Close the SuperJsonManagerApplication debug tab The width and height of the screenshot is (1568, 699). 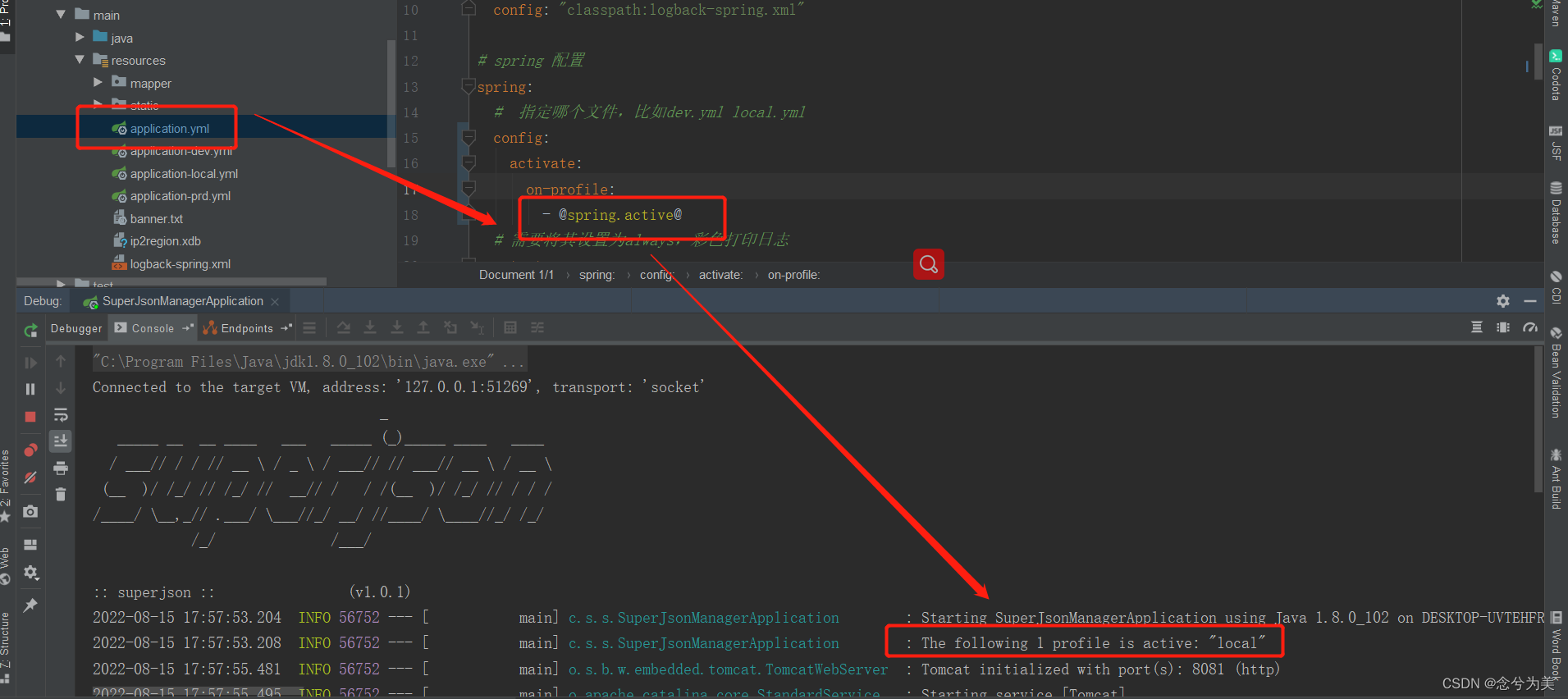pyautogui.click(x=275, y=302)
